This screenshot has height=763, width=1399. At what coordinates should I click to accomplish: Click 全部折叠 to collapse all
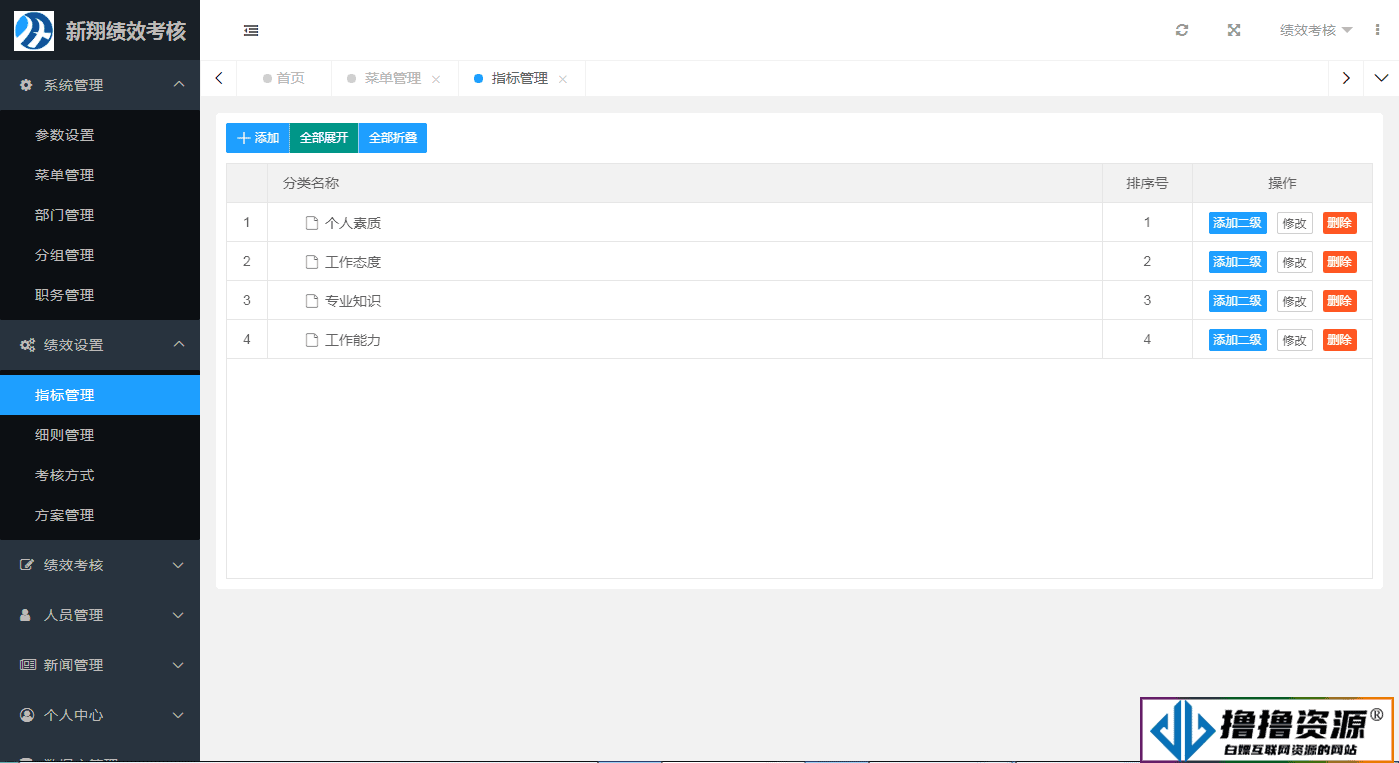[x=393, y=138]
